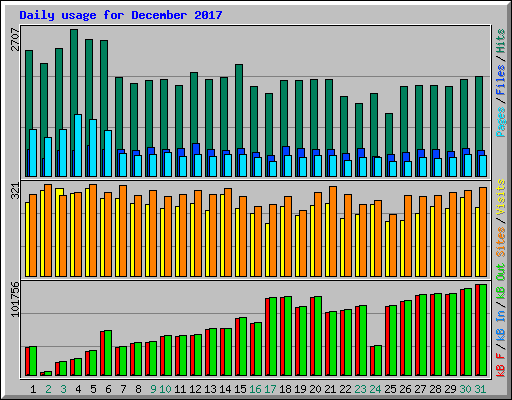This screenshot has width=512, height=400.
Task: Click day label 12 on the x-axis
Action: click(195, 389)
